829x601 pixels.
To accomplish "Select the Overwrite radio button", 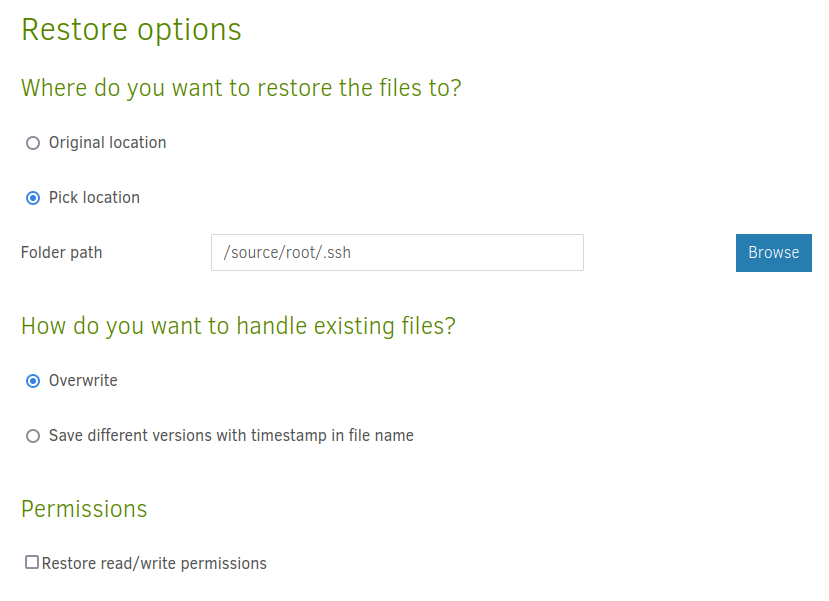I will pyautogui.click(x=33, y=381).
